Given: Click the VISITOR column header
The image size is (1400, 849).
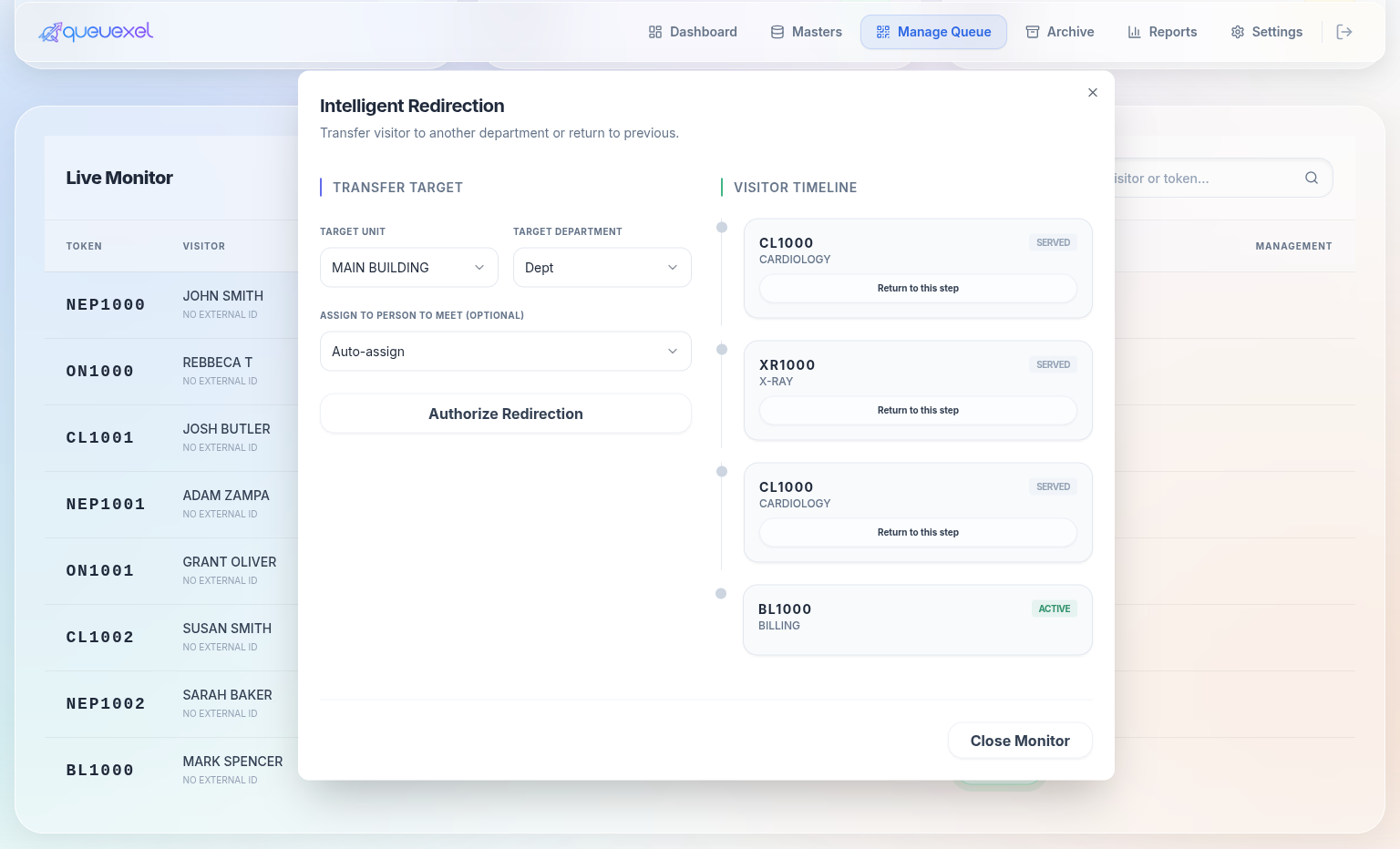Looking at the screenshot, I should 204,246.
